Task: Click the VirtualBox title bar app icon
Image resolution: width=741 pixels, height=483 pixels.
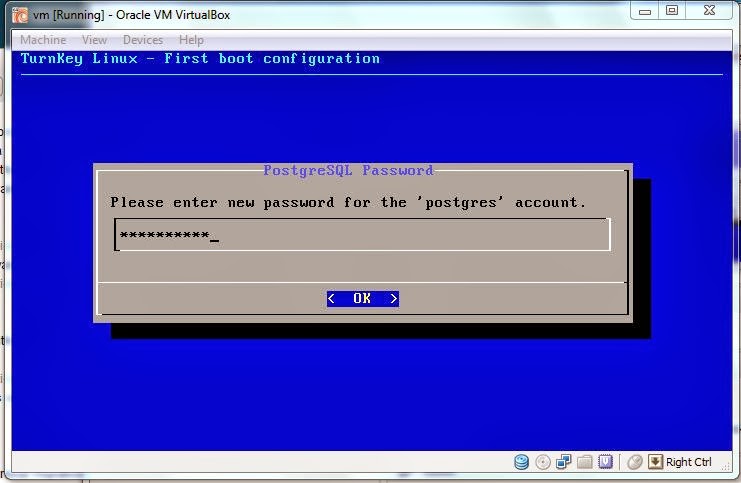Action: click(20, 15)
